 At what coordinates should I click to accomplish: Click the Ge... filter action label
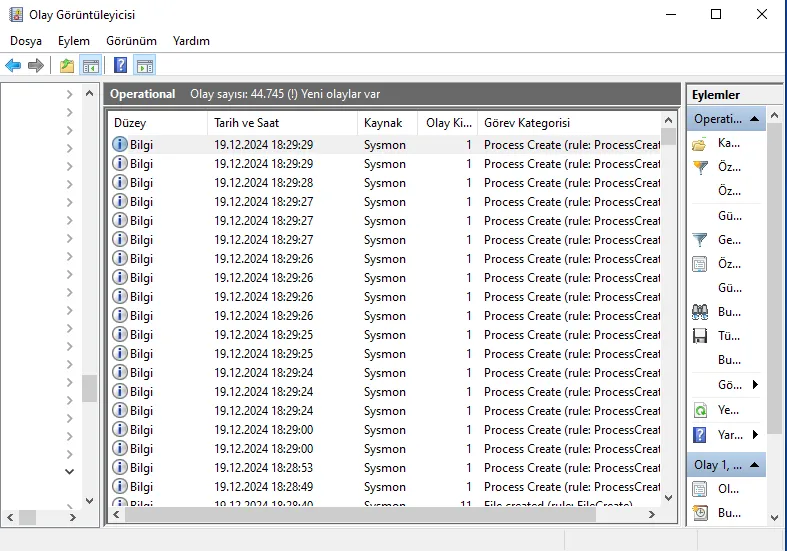click(x=729, y=240)
